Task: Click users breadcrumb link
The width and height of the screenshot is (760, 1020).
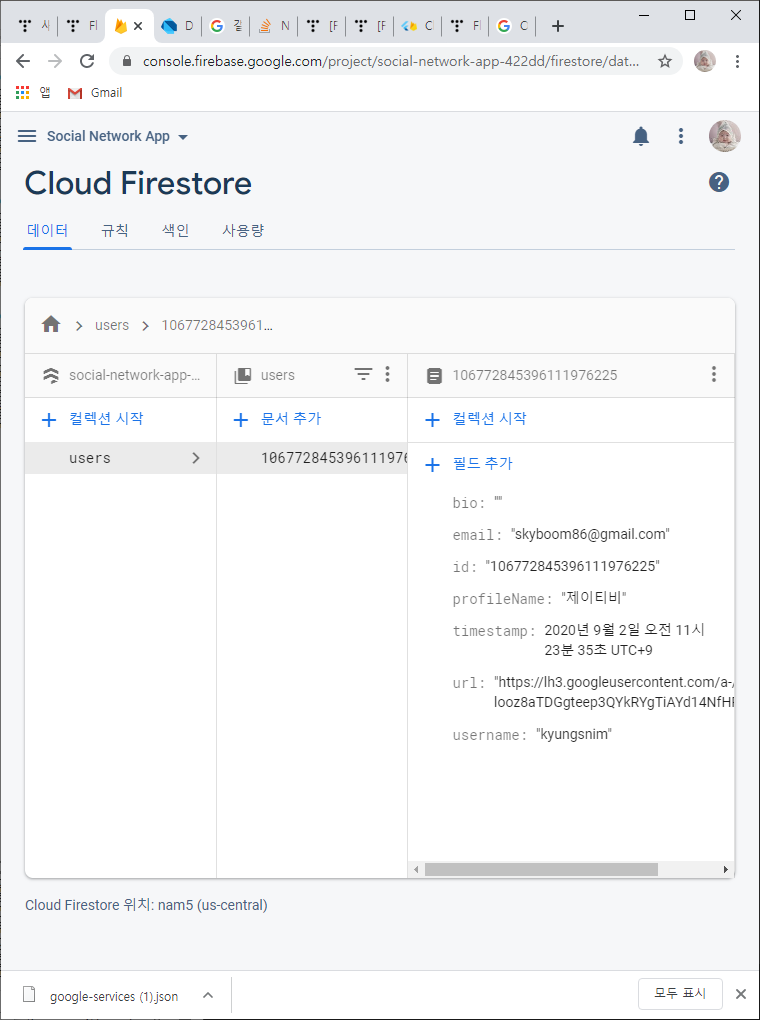Action: [x=112, y=325]
